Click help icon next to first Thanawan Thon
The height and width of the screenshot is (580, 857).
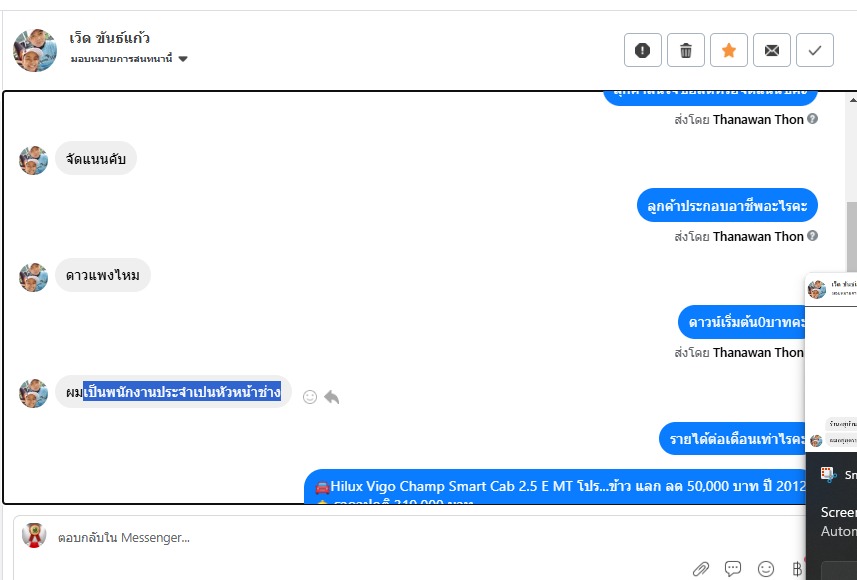coord(813,119)
